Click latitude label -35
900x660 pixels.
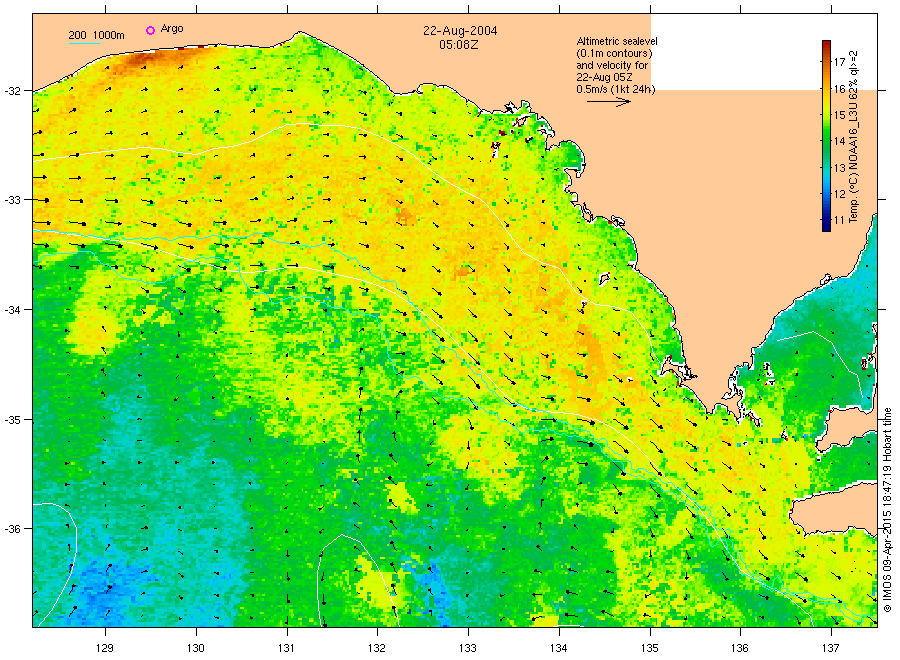[x=11, y=420]
